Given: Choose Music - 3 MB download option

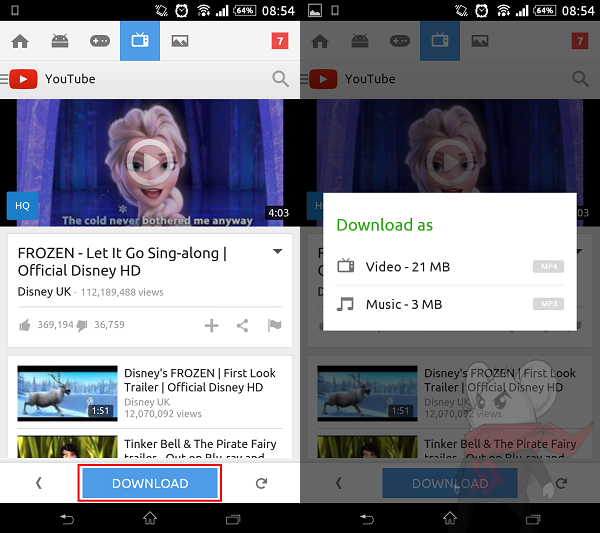Looking at the screenshot, I should point(450,305).
